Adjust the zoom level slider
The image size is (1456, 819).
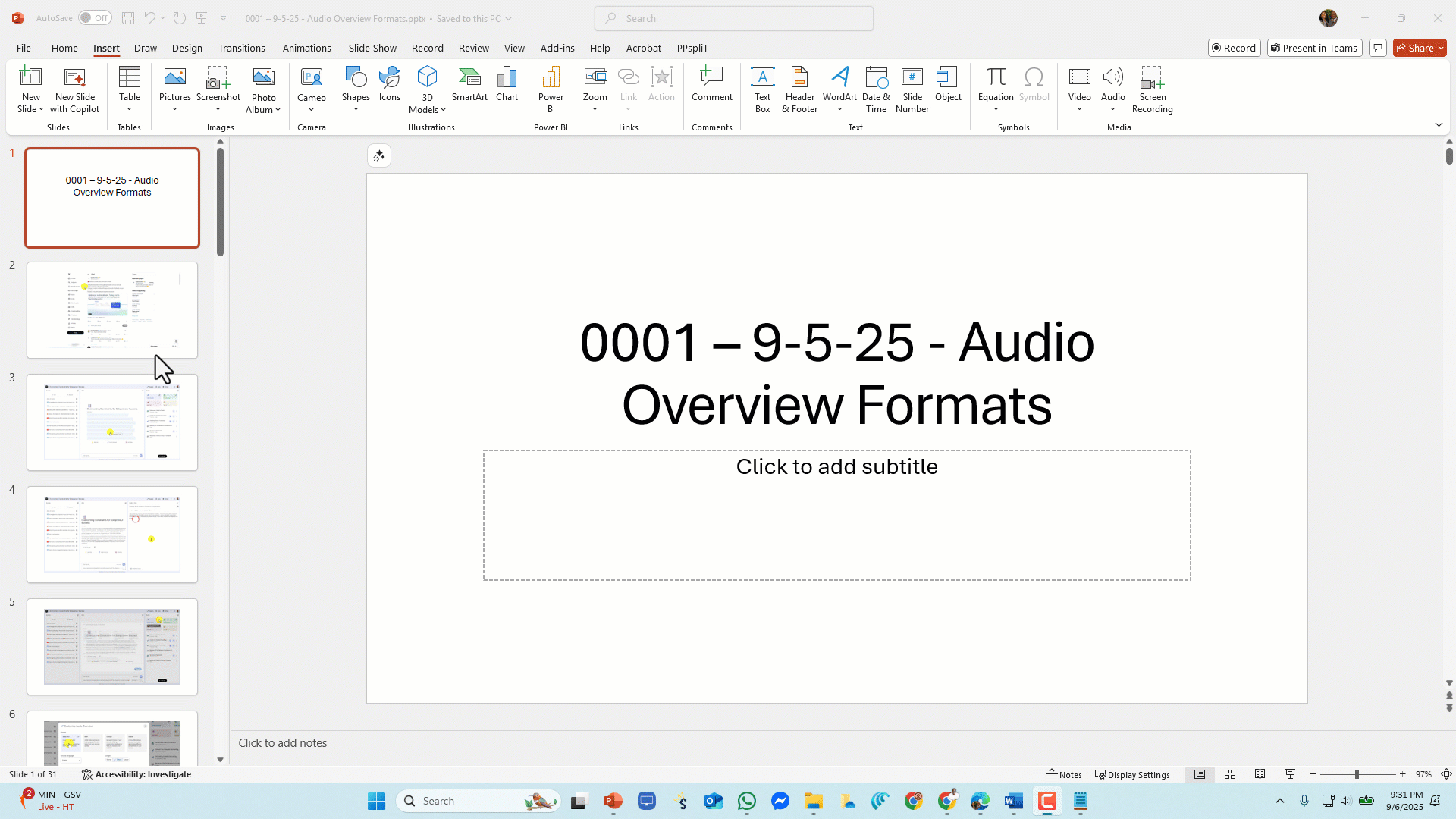[1357, 774]
